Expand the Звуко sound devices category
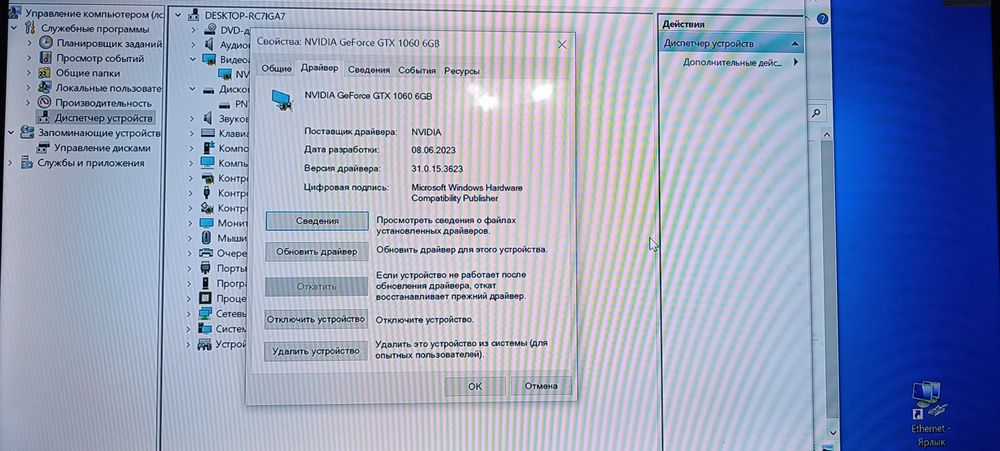Screen dimensions: 1000x451 (x=192, y=119)
